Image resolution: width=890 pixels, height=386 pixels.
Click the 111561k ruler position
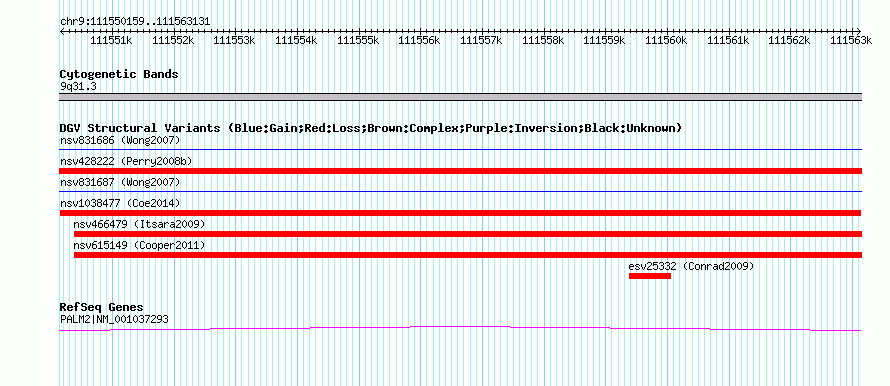(x=728, y=40)
